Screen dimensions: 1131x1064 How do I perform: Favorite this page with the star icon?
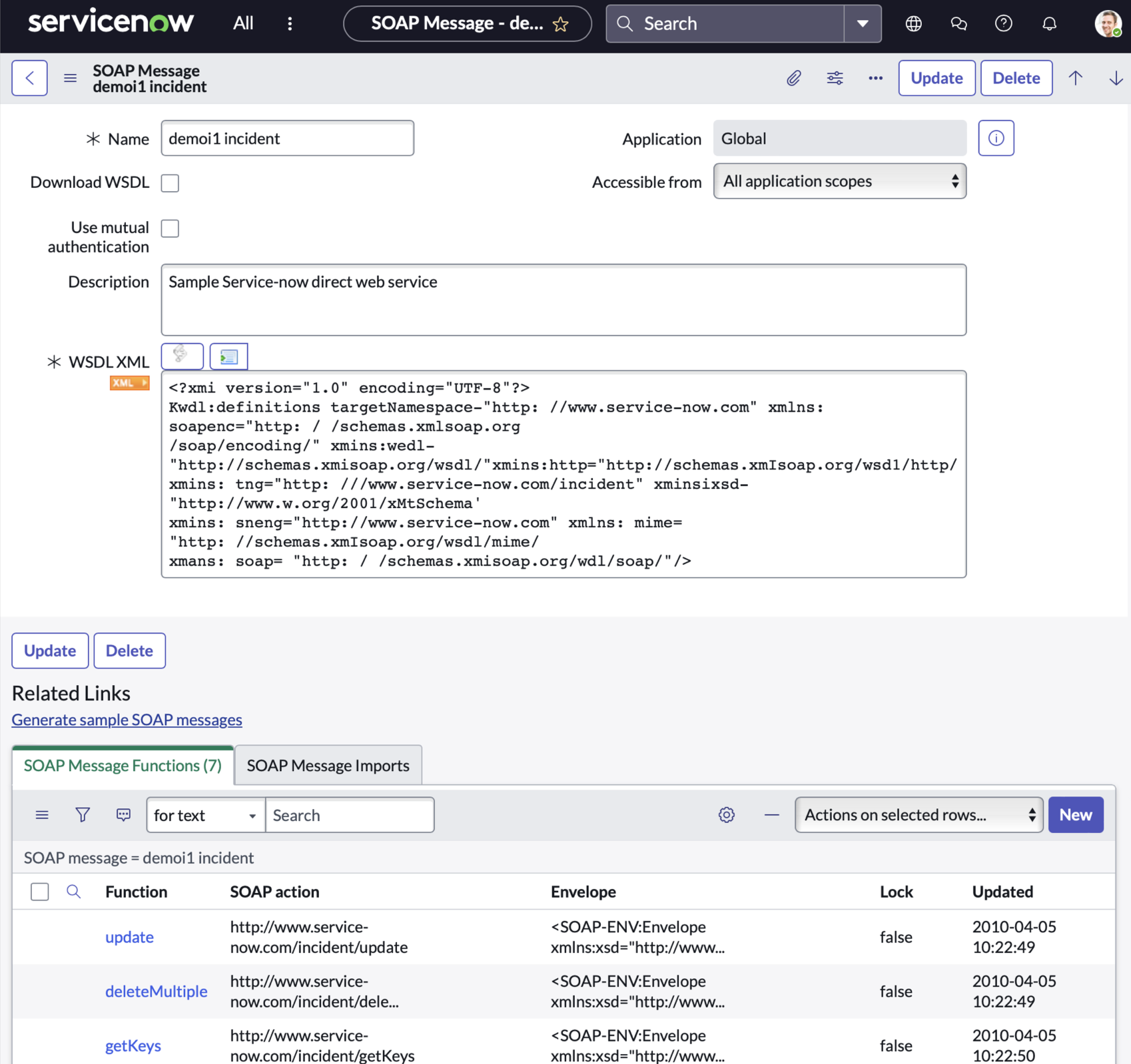pos(561,25)
